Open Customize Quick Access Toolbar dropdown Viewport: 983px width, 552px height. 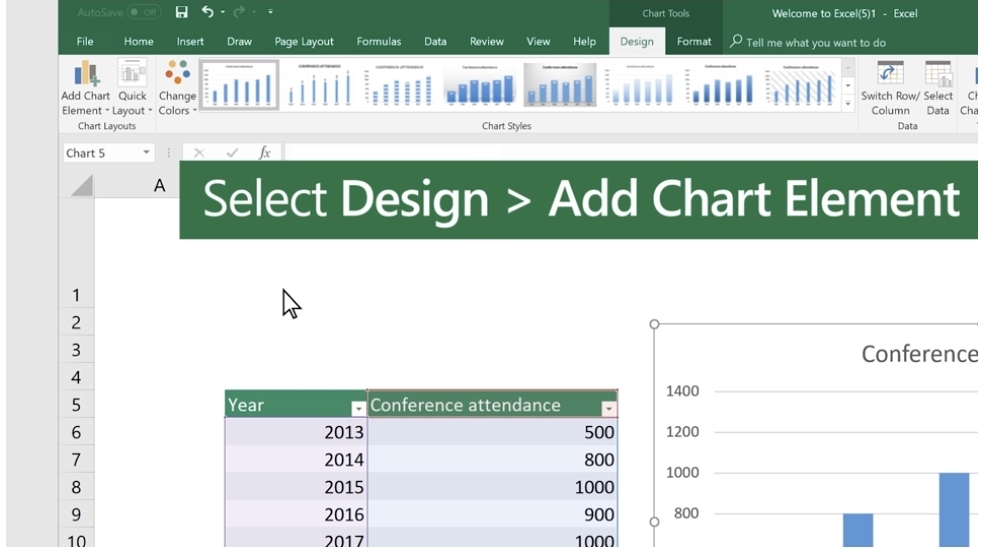point(270,12)
